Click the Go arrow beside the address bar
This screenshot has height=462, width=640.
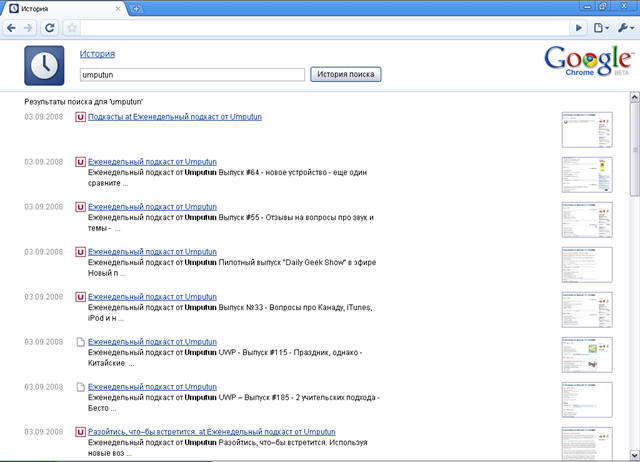(x=579, y=28)
